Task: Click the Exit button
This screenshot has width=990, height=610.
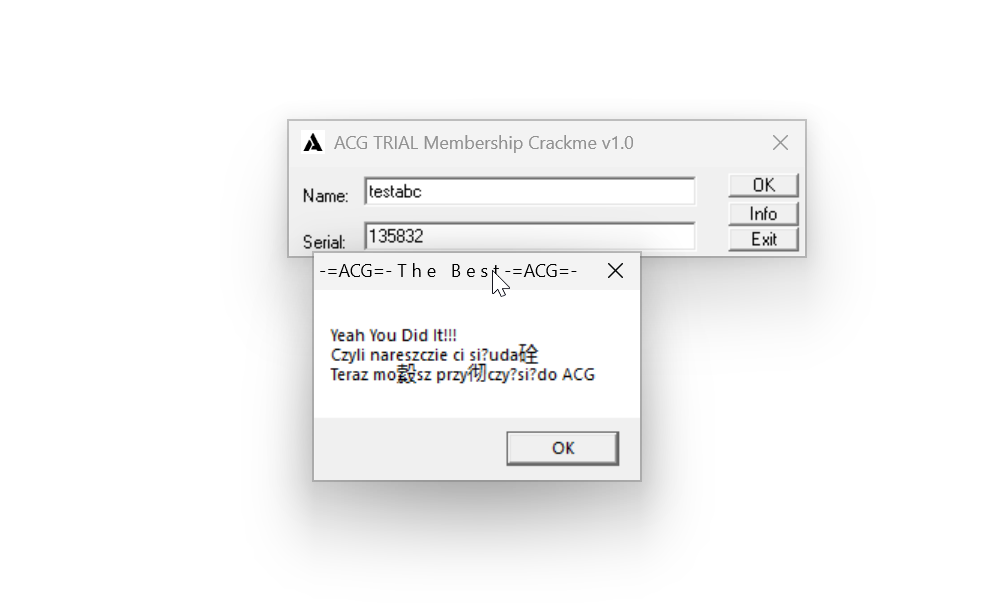Action: point(763,239)
